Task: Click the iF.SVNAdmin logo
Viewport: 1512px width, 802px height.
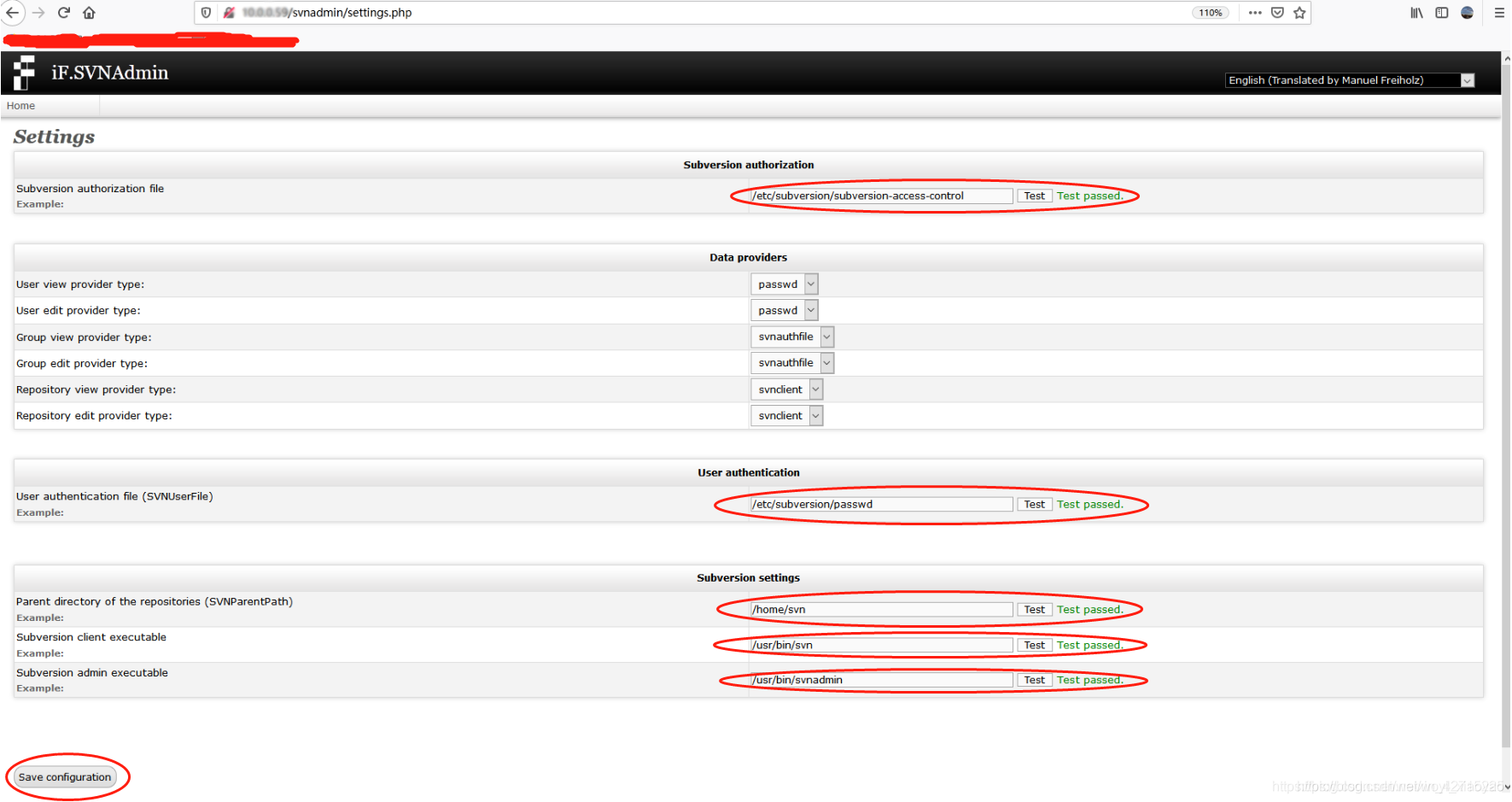Action: 22,72
